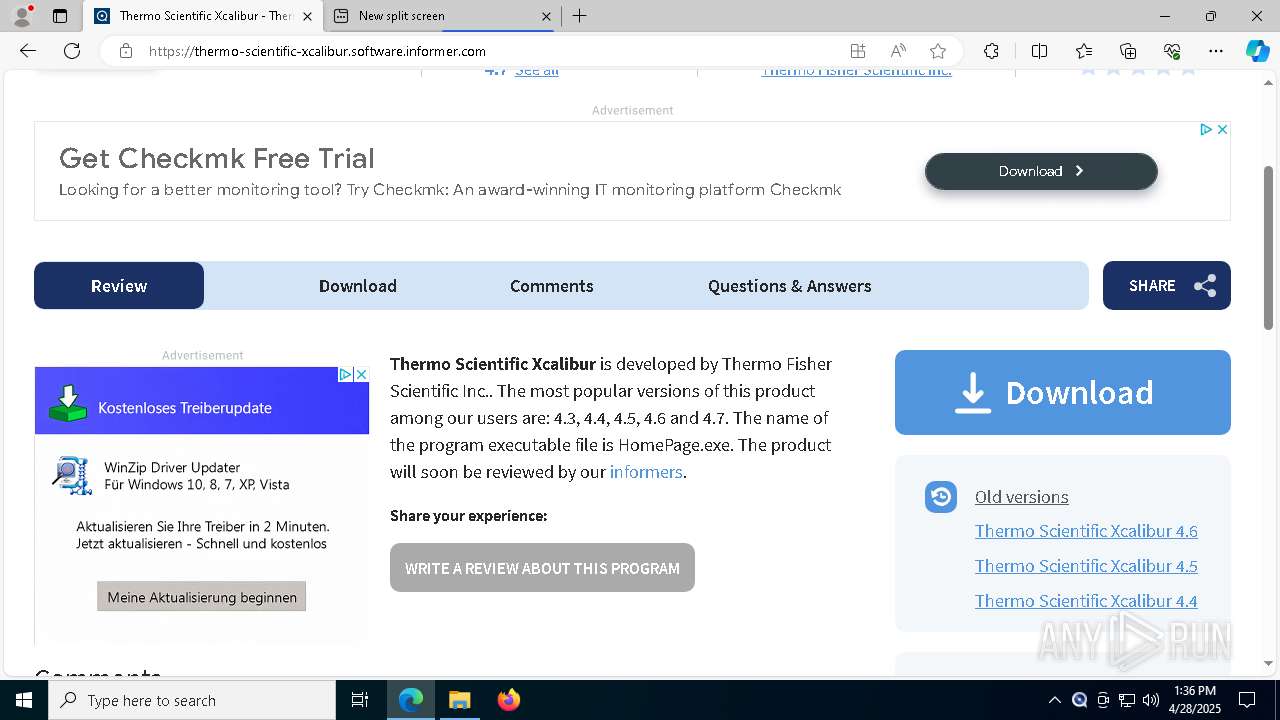1280x720 pixels.
Task: Open volume control in tray
Action: [x=1151, y=700]
